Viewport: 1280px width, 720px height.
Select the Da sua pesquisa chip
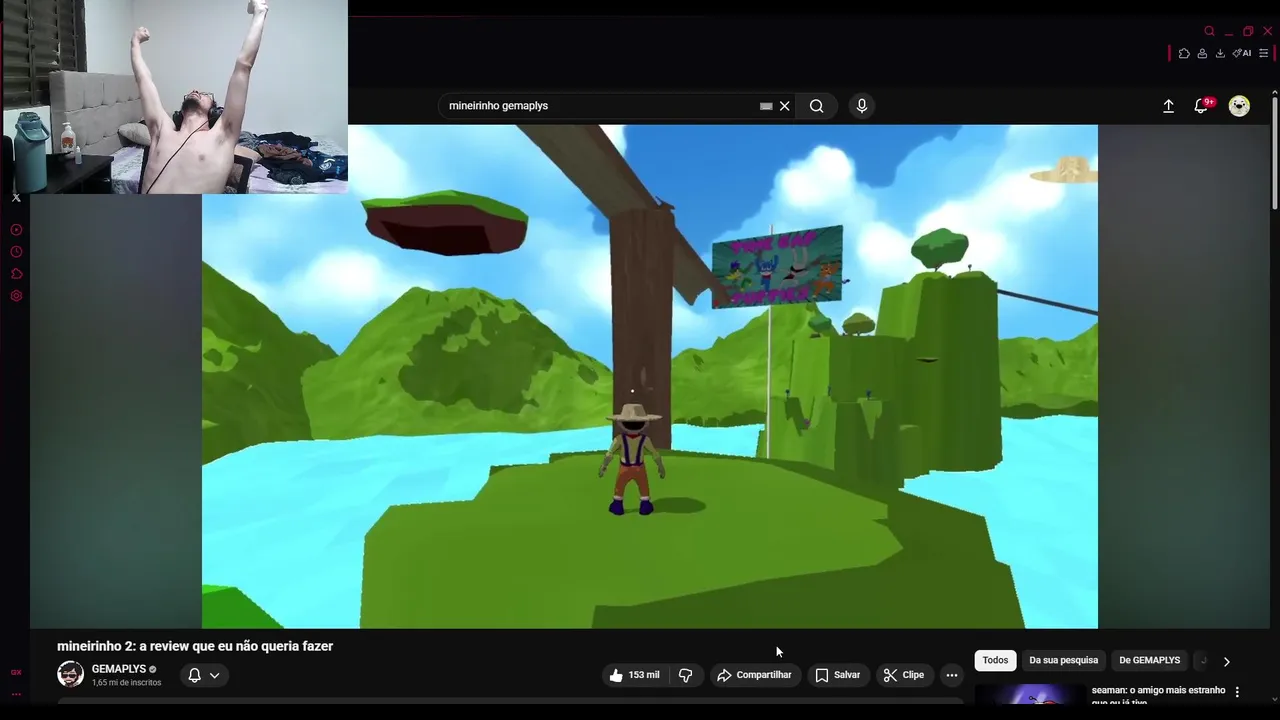pos(1063,660)
